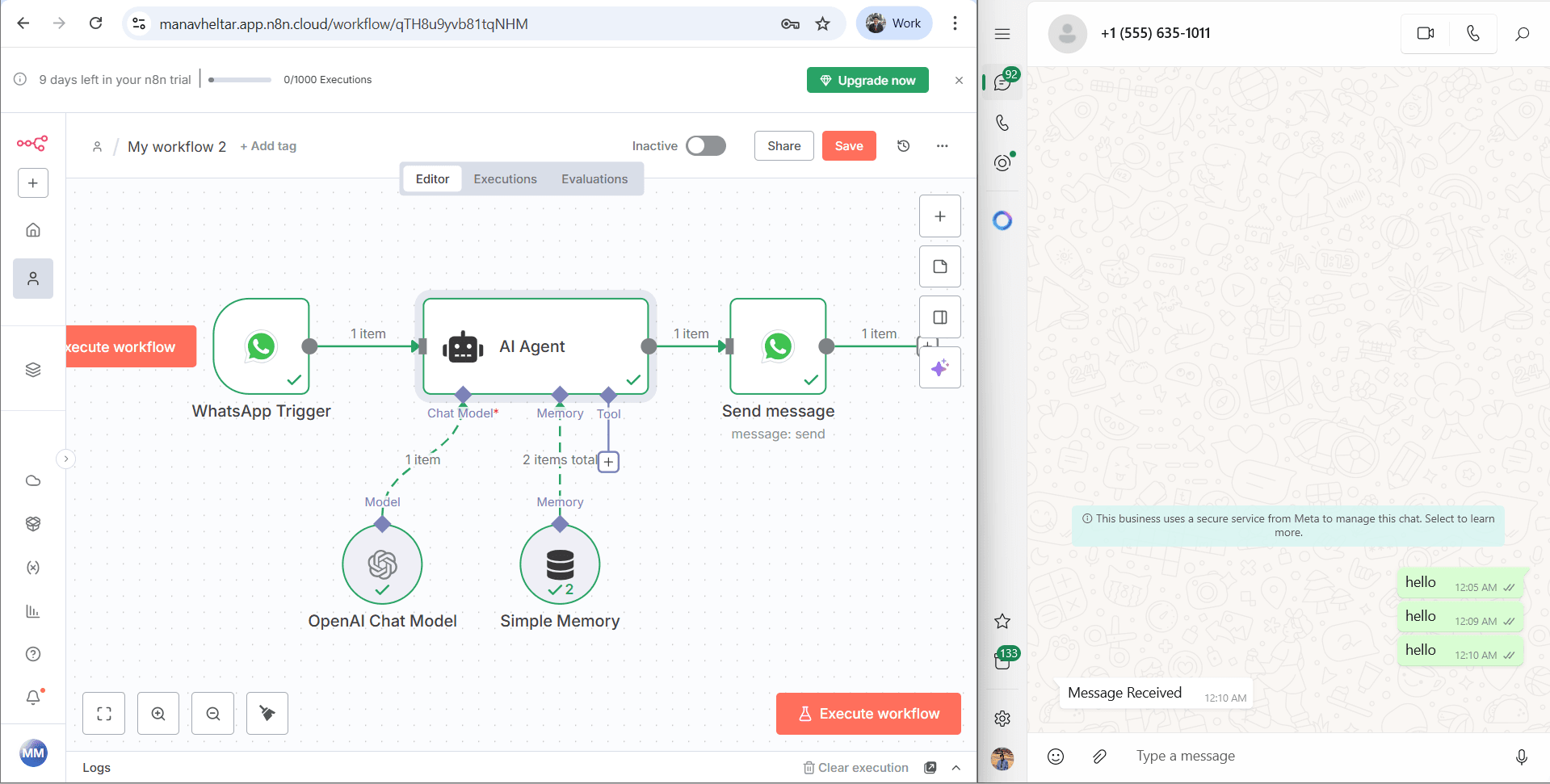Expand the left sidebar arrow
This screenshot has height=784, width=1550.
[66, 459]
